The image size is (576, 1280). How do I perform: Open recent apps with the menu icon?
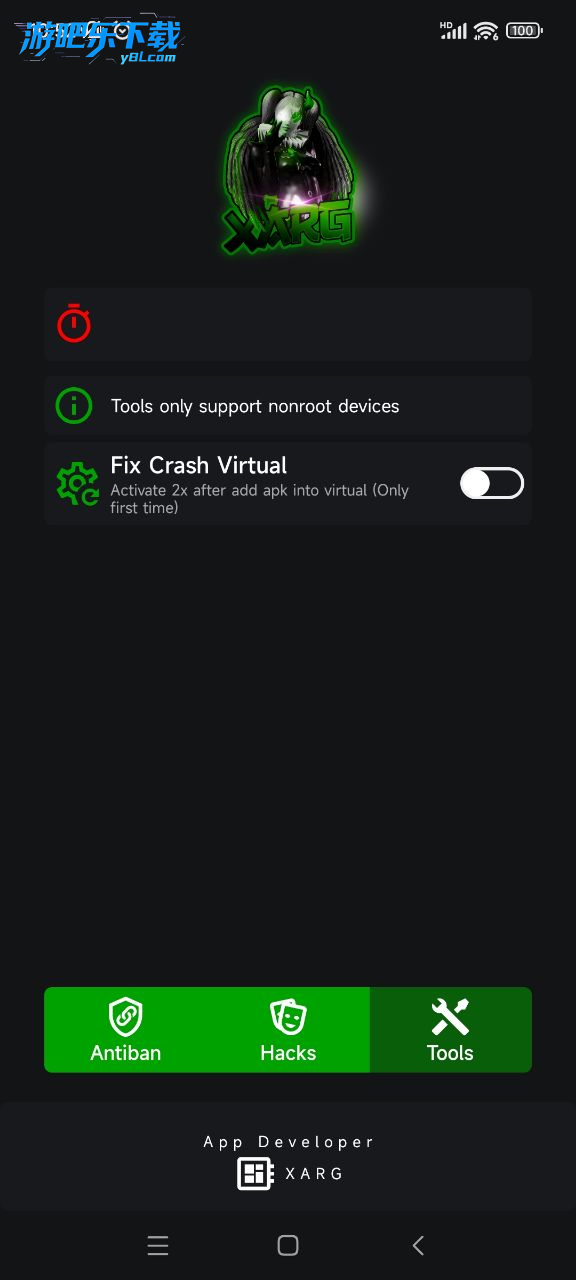pos(158,1245)
